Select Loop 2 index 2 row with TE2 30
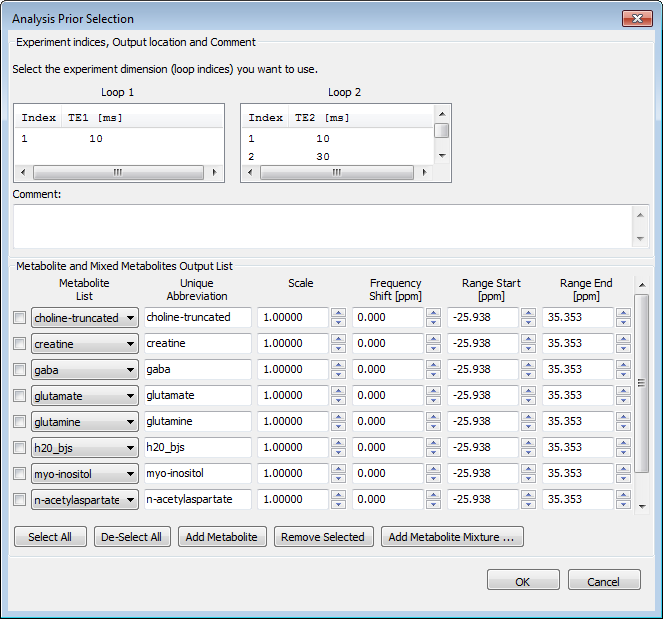663x619 pixels. tap(337, 157)
